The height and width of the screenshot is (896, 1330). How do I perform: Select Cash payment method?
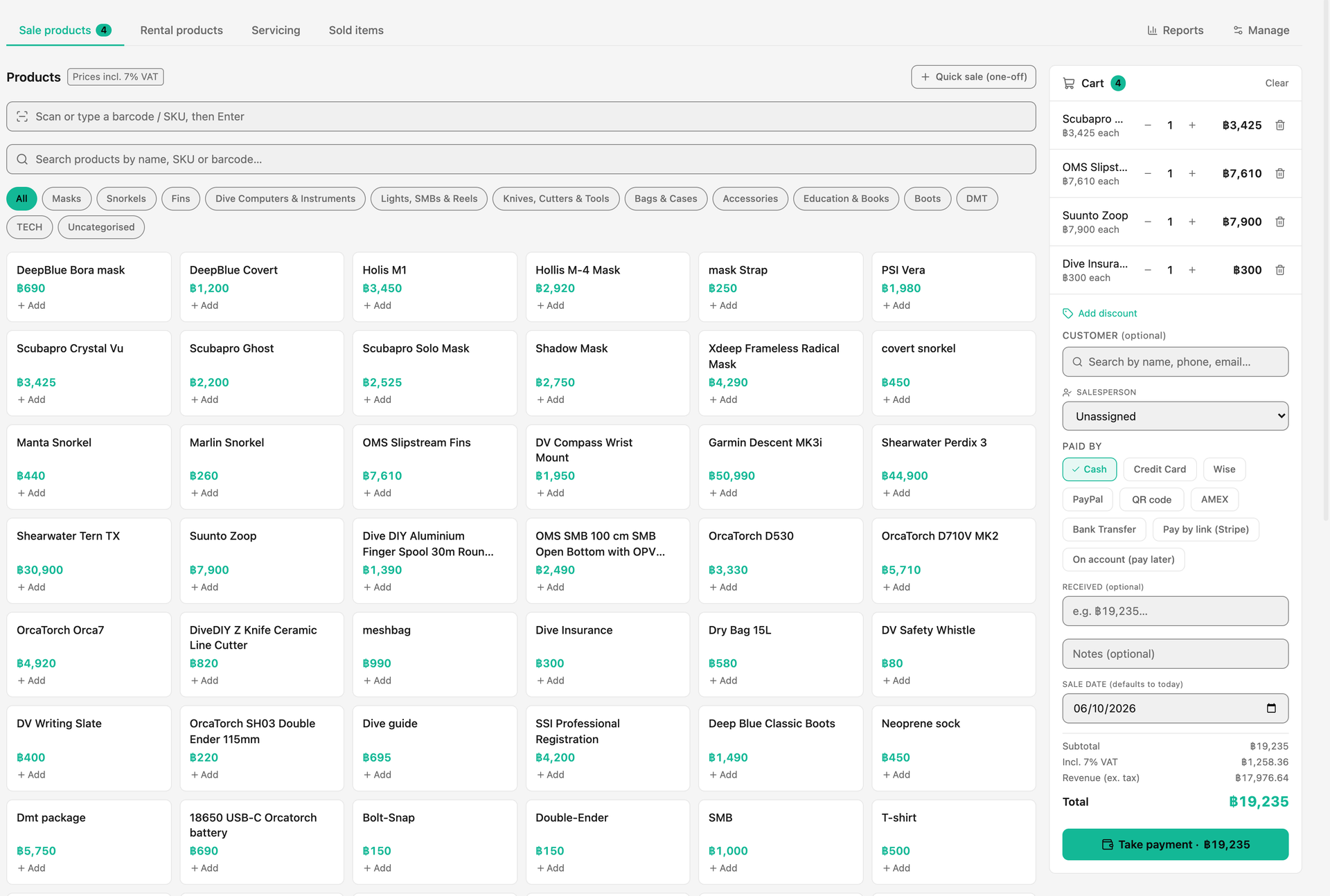point(1090,469)
